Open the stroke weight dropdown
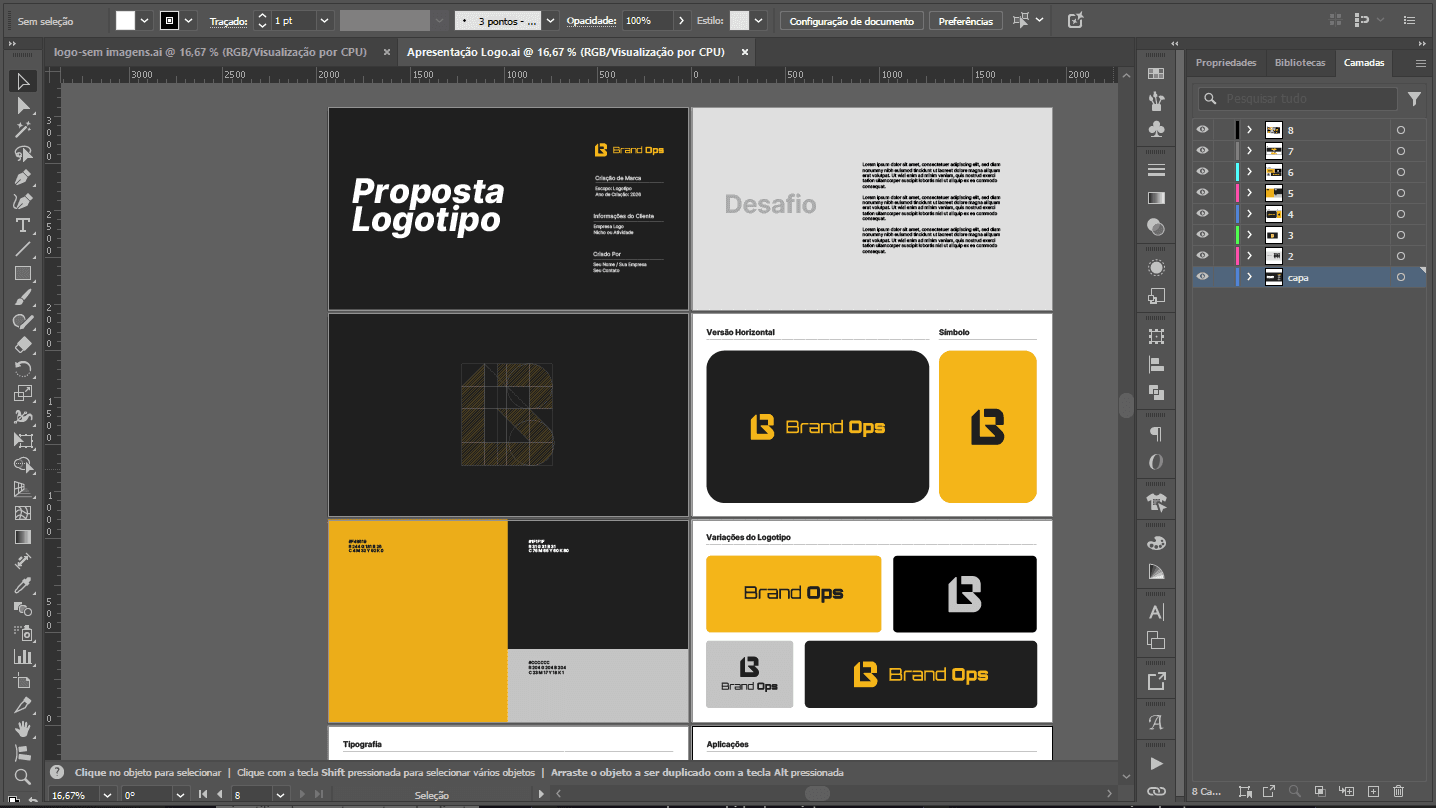The height and width of the screenshot is (808, 1436). (323, 19)
